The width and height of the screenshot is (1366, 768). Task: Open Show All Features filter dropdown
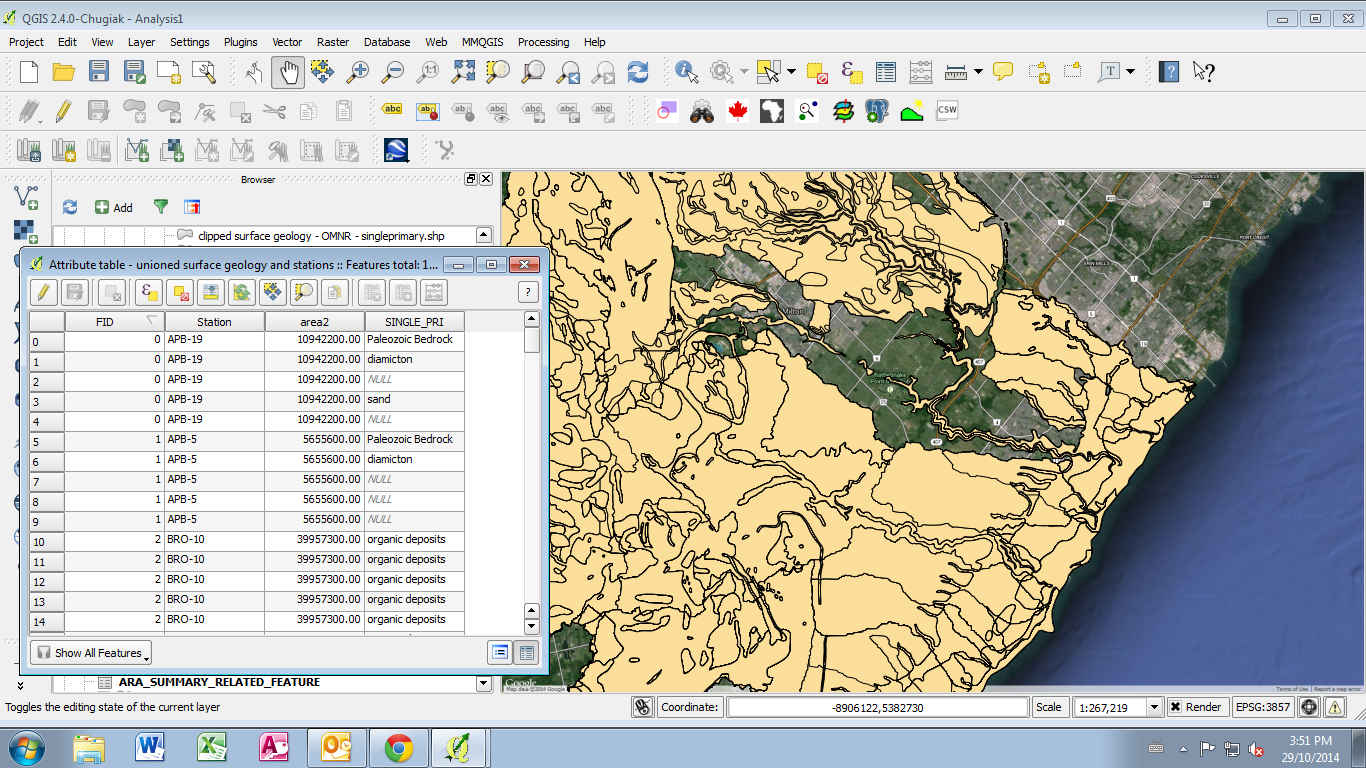pyautogui.click(x=91, y=653)
